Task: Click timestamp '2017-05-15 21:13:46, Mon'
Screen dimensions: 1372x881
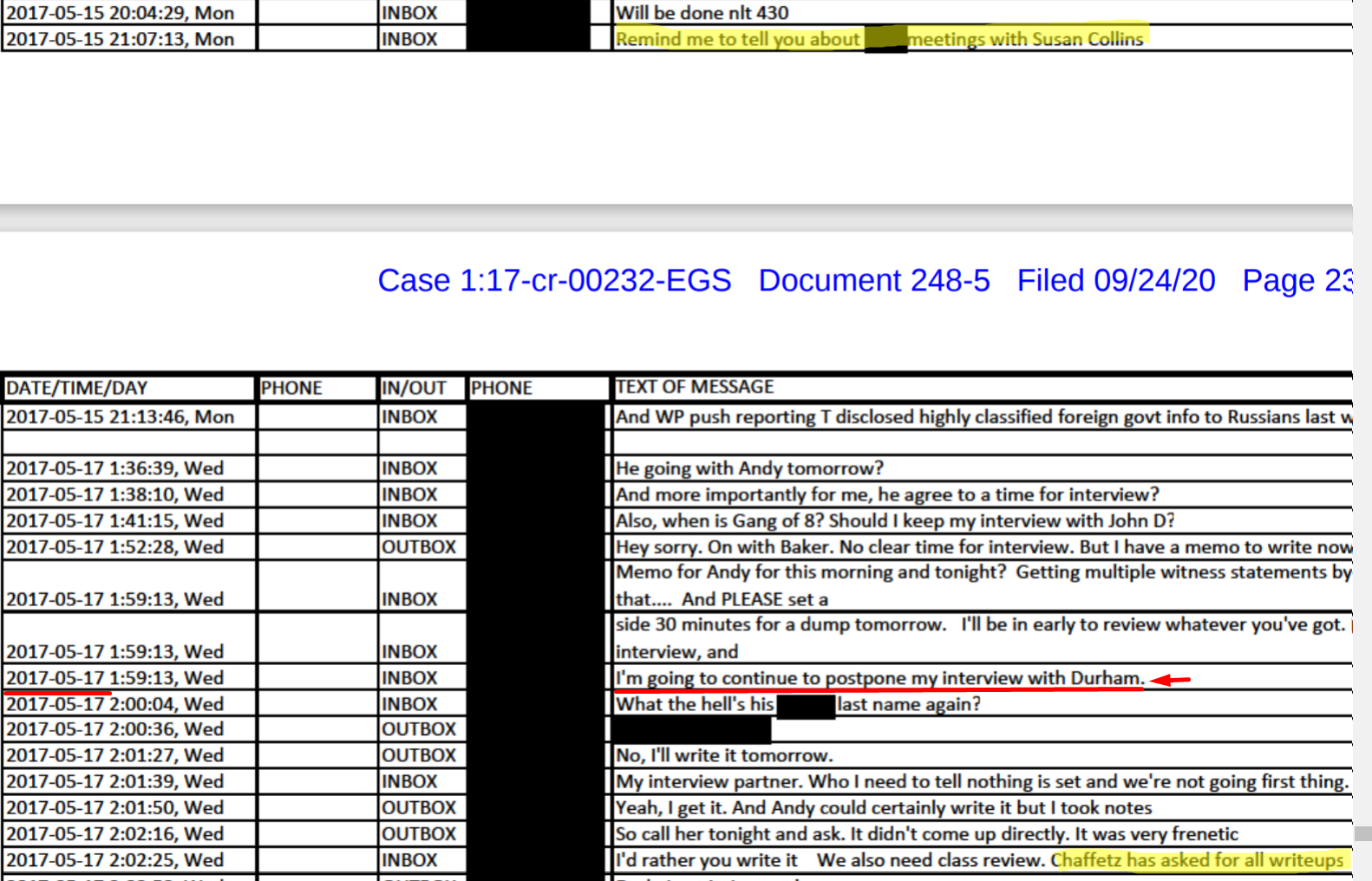Action: [121, 416]
